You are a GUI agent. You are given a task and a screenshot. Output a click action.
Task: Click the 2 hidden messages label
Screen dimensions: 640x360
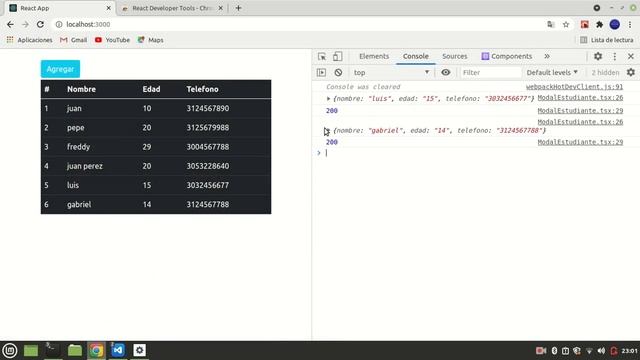pos(605,73)
